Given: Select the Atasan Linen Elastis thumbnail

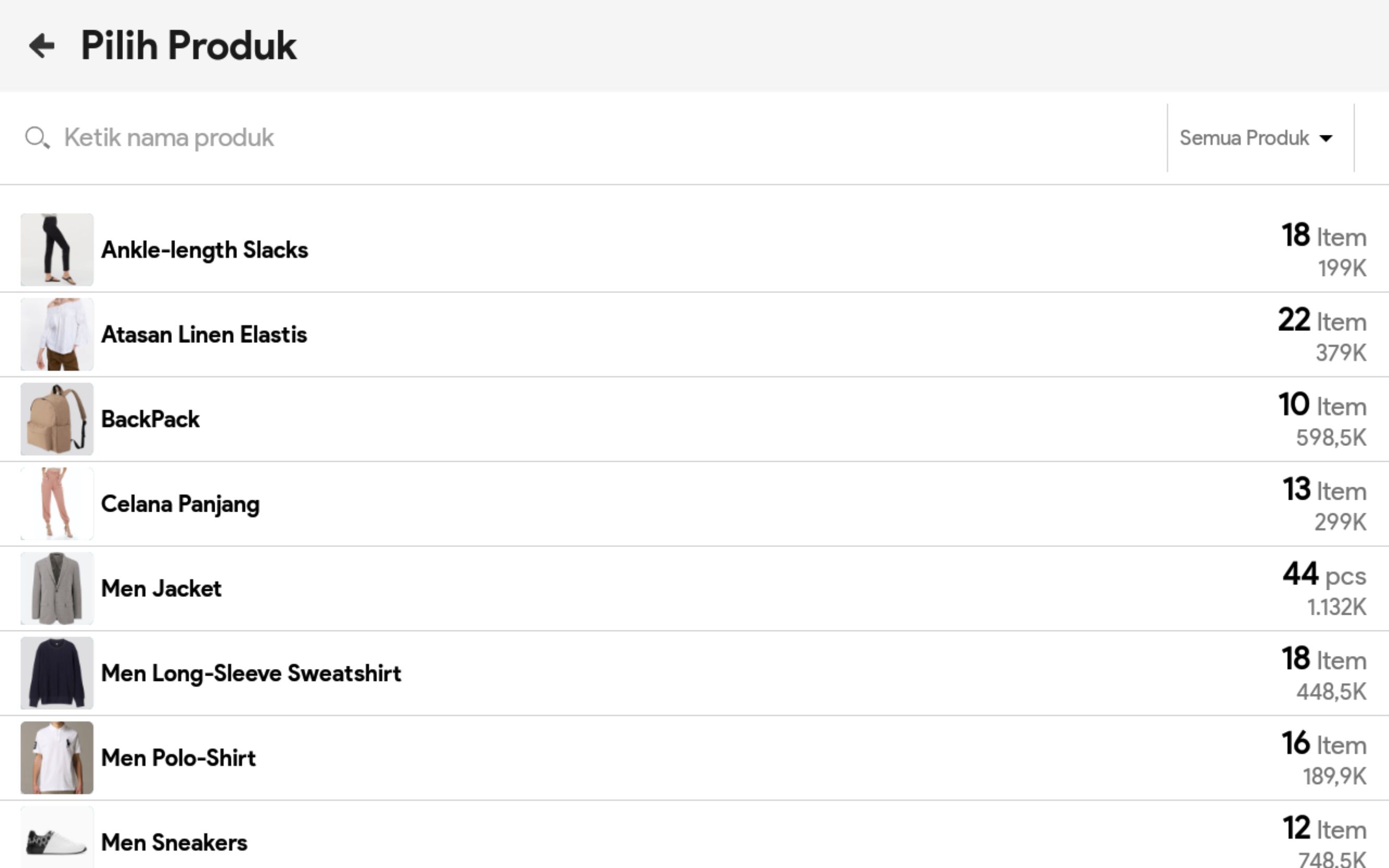Looking at the screenshot, I should 57,334.
